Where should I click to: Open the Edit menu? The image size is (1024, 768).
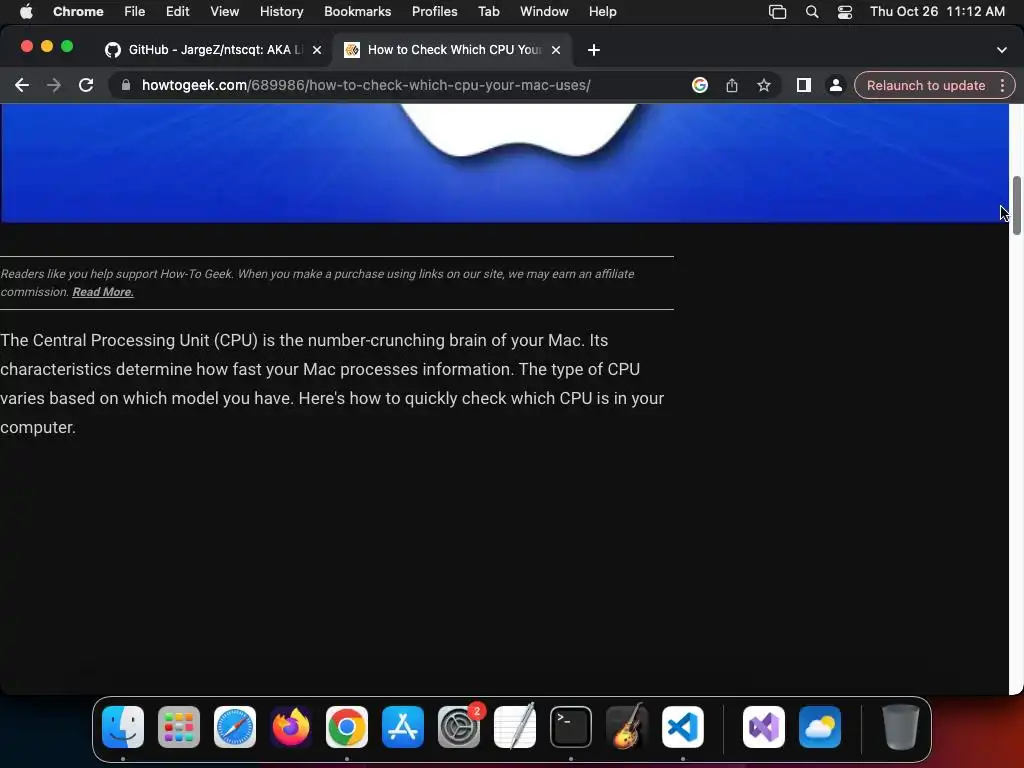pos(177,11)
